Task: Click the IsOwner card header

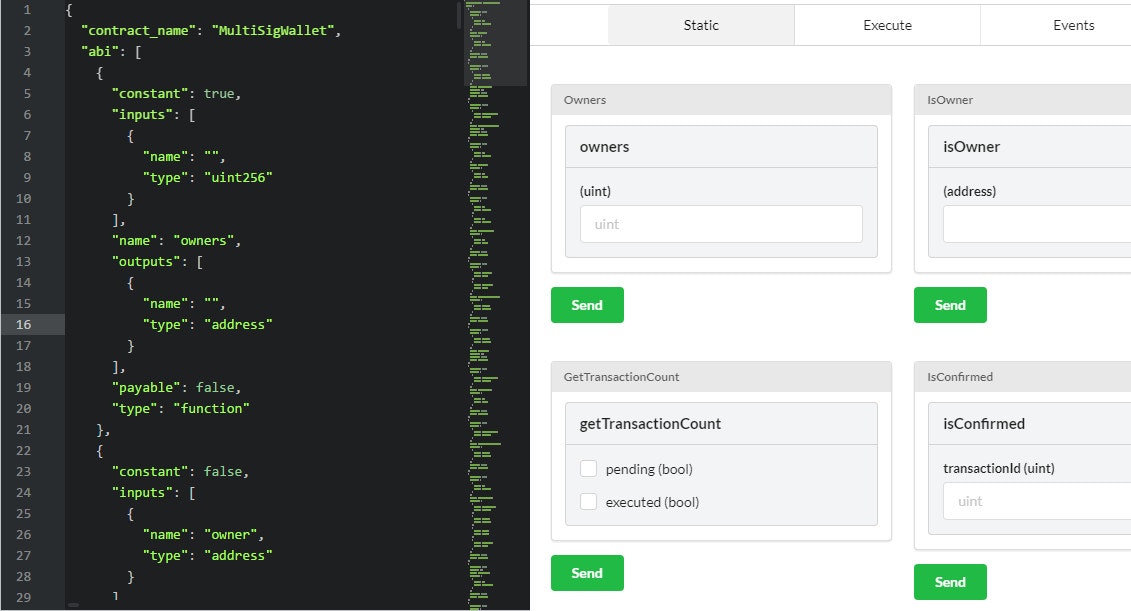Action: coord(1023,100)
